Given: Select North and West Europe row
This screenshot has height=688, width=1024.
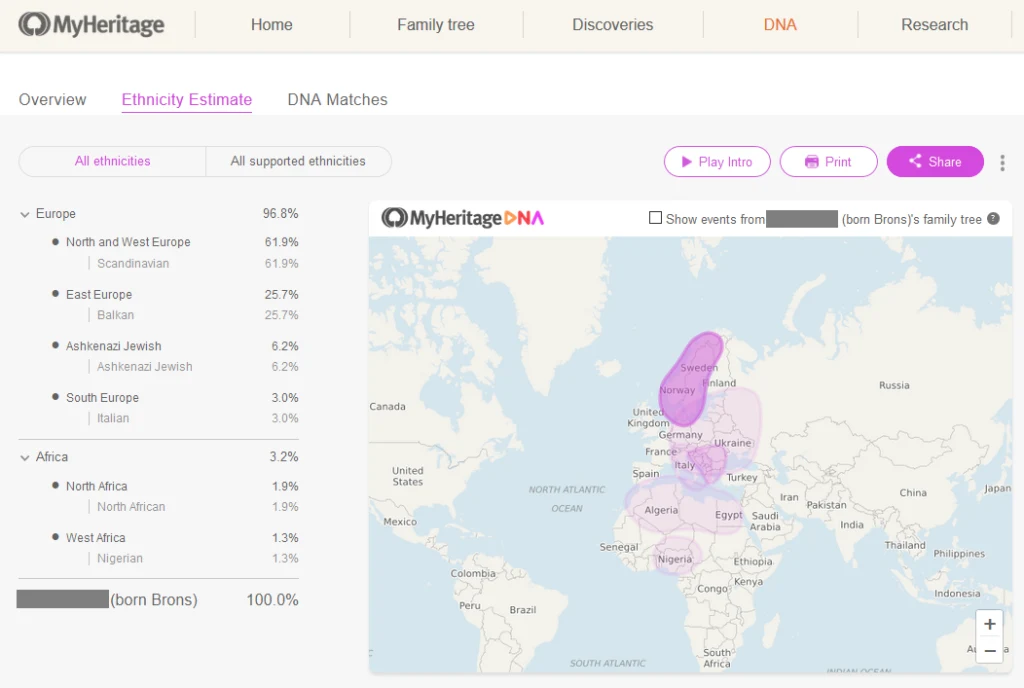Looking at the screenshot, I should [x=175, y=242].
